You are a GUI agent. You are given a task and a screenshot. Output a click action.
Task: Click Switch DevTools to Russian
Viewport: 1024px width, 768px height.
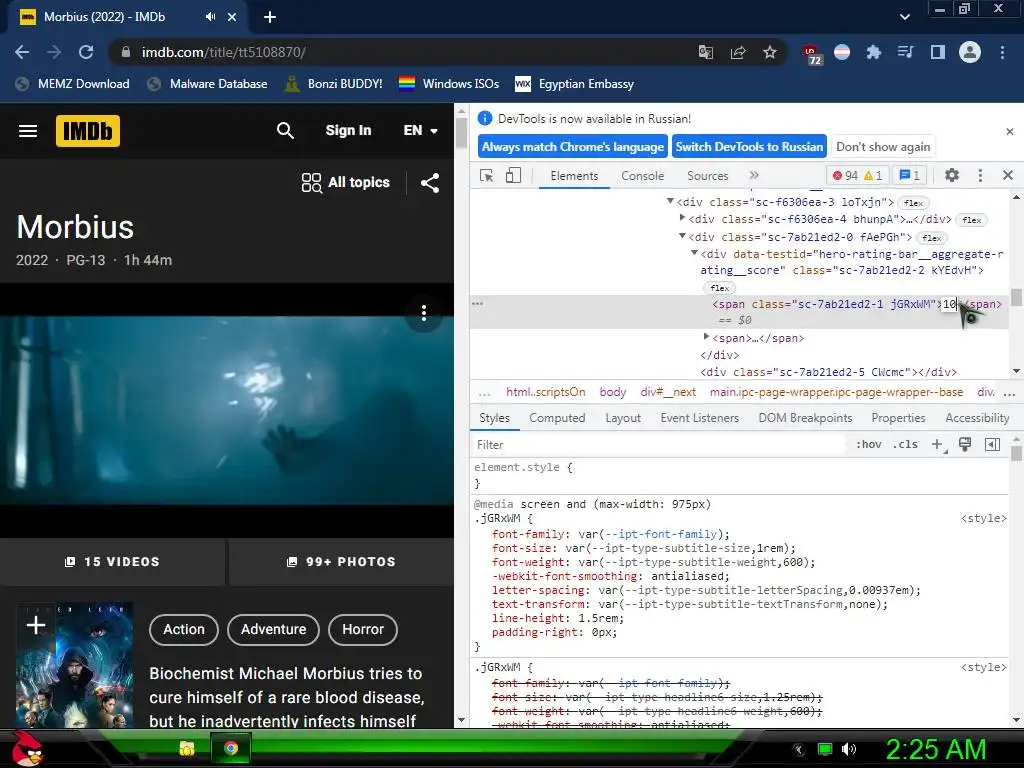(x=749, y=147)
